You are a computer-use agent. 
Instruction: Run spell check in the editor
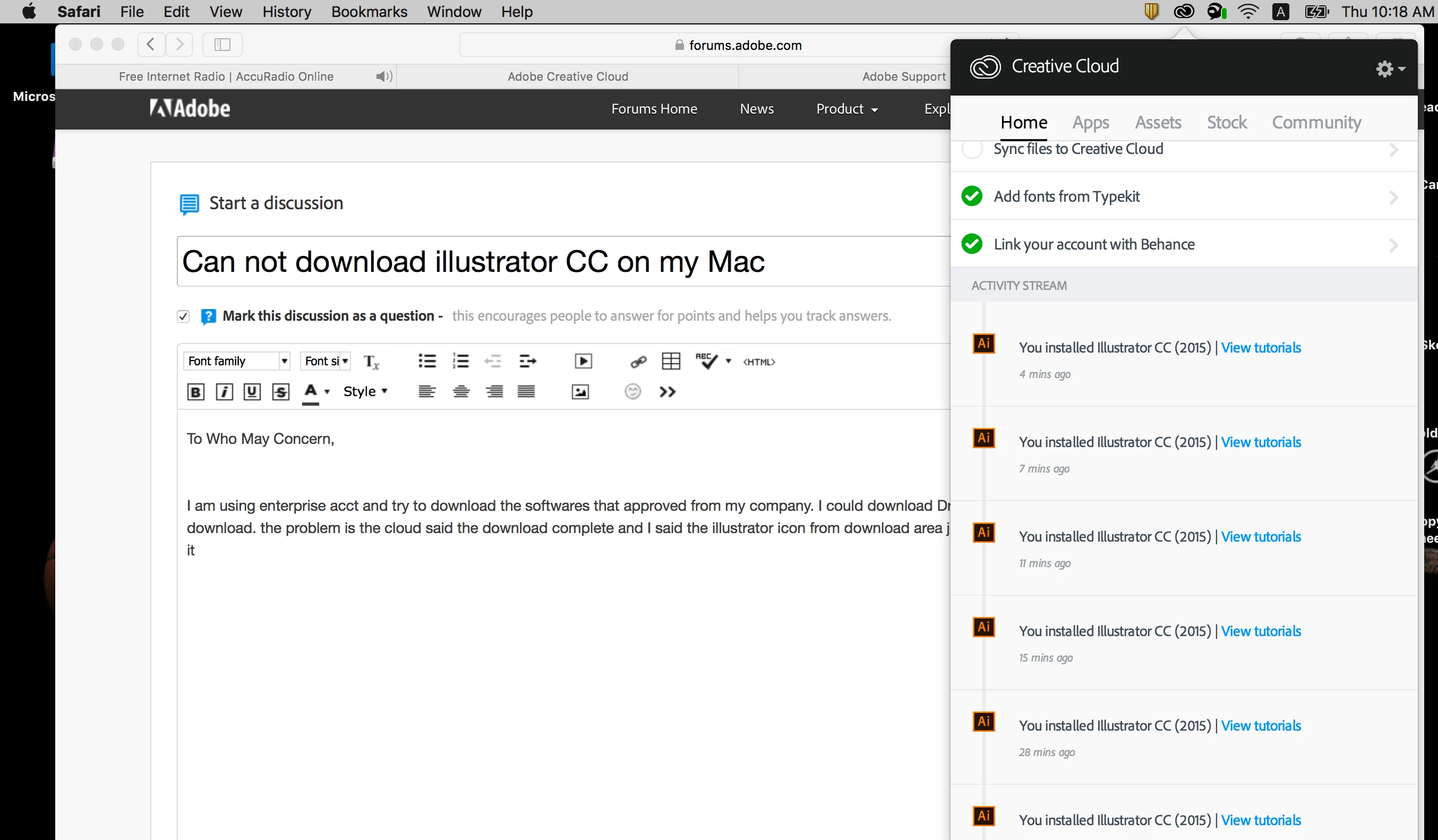706,361
